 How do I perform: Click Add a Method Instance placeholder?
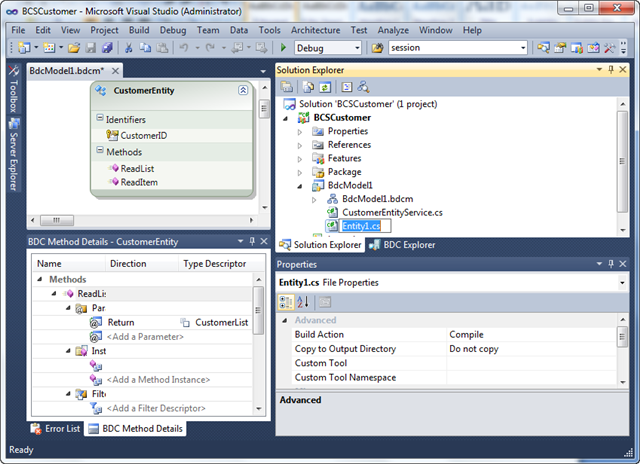pos(158,380)
